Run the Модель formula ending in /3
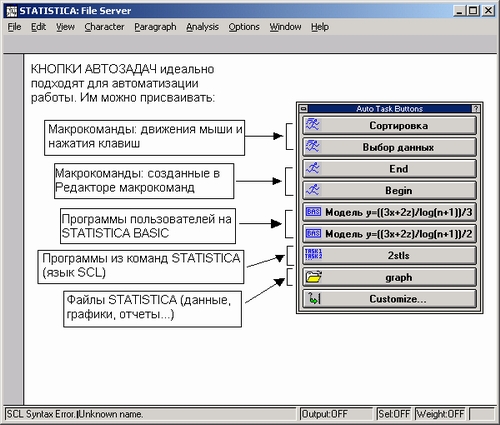The height and width of the screenshot is (425, 500). pyautogui.click(x=389, y=212)
